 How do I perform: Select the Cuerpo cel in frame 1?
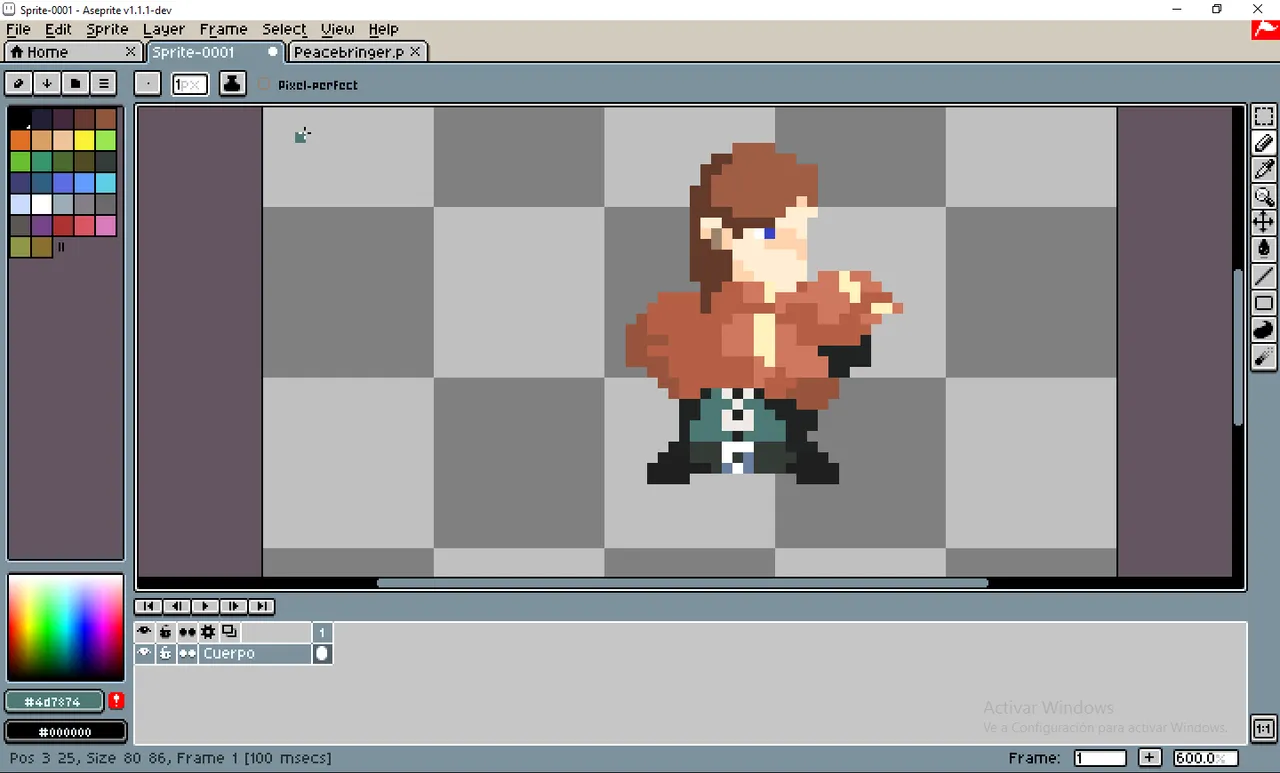pos(322,653)
